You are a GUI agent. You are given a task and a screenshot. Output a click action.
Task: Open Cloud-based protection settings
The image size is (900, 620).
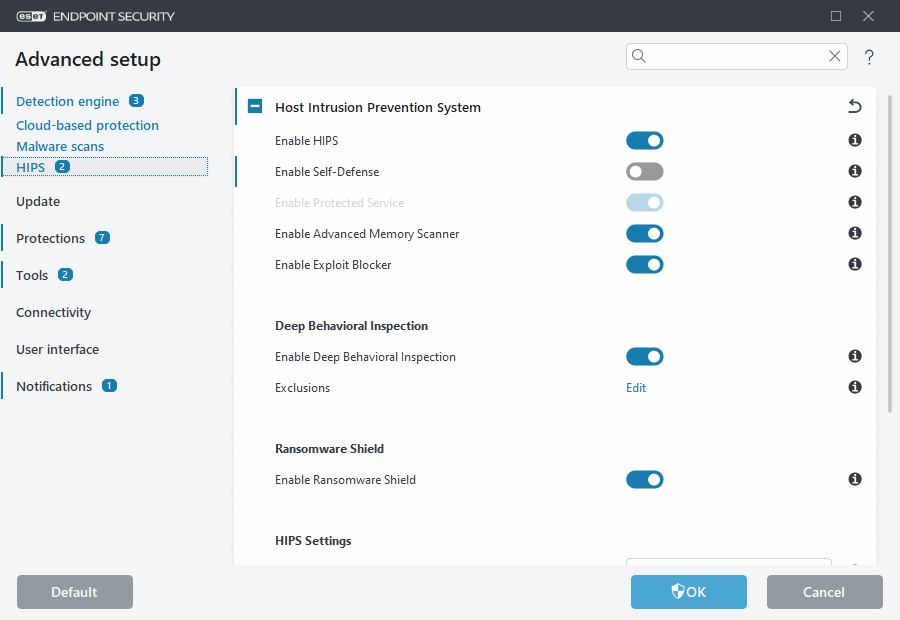pyautogui.click(x=87, y=125)
